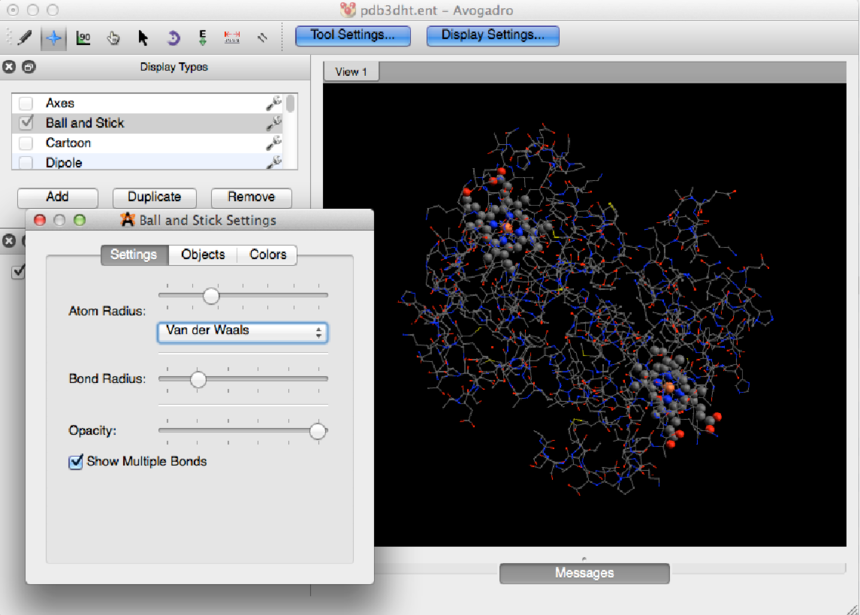Expand the Messages panel

584,573
